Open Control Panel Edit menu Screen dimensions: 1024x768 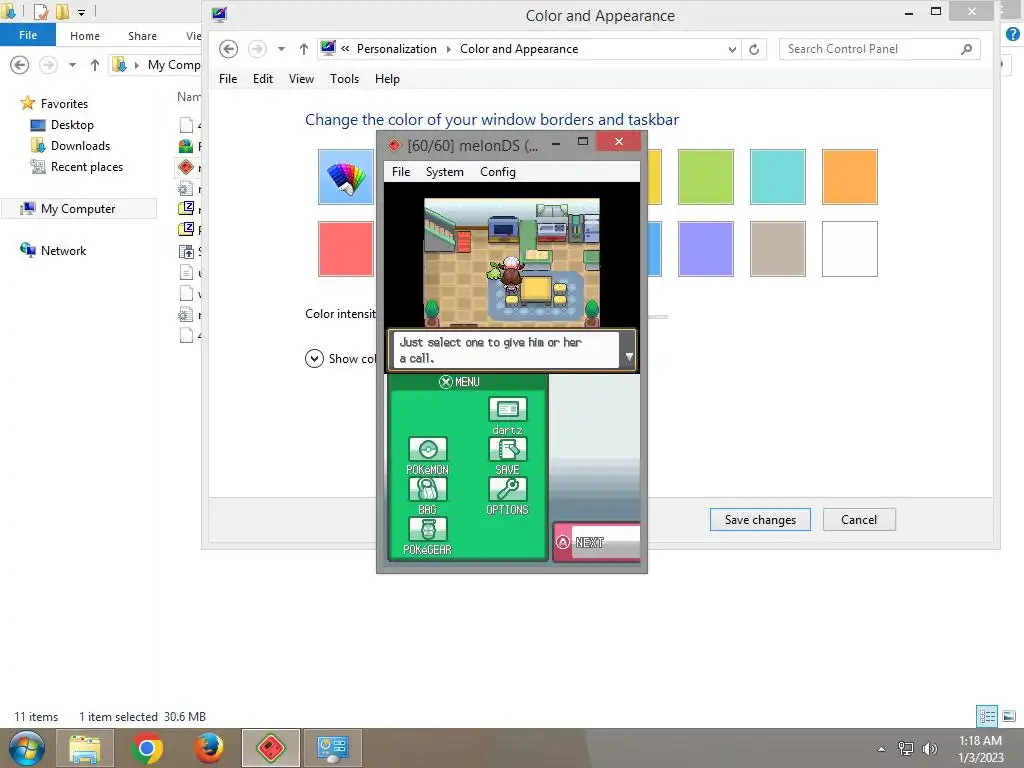coord(263,79)
